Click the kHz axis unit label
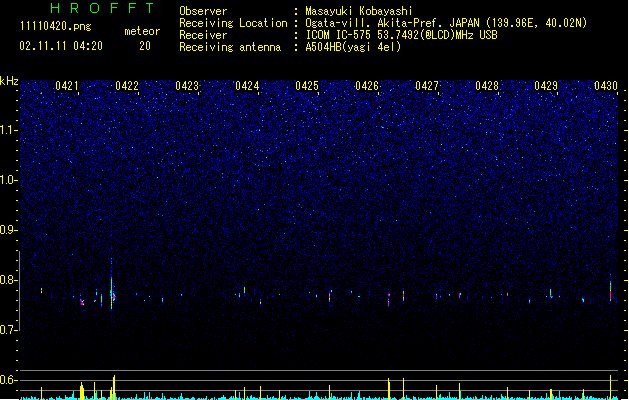Image resolution: width=629 pixels, height=400 pixels. (x=9, y=81)
